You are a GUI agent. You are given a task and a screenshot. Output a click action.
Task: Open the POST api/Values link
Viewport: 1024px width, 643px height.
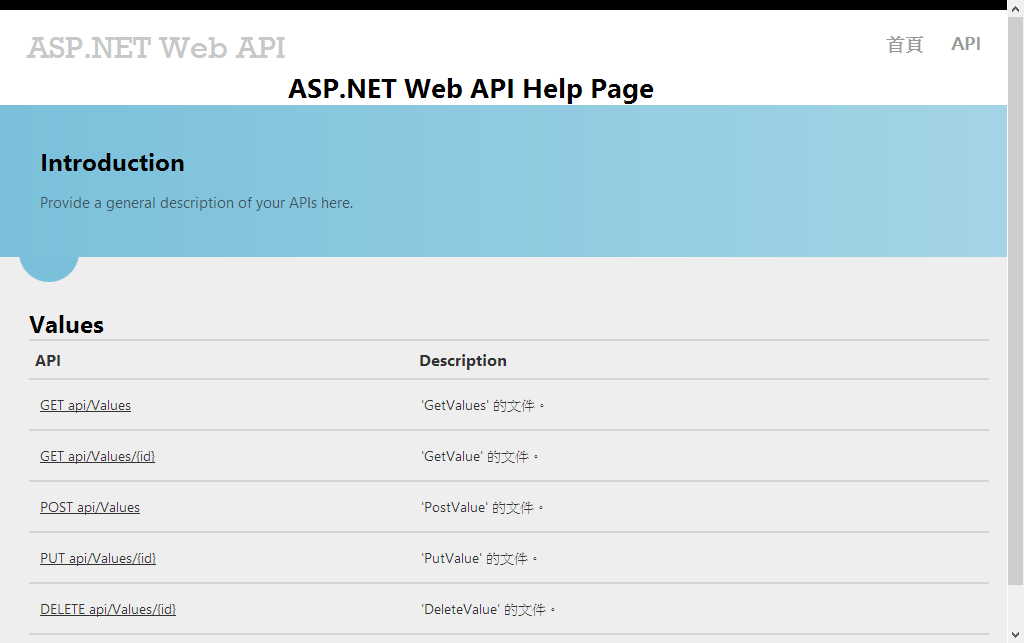[x=90, y=507]
